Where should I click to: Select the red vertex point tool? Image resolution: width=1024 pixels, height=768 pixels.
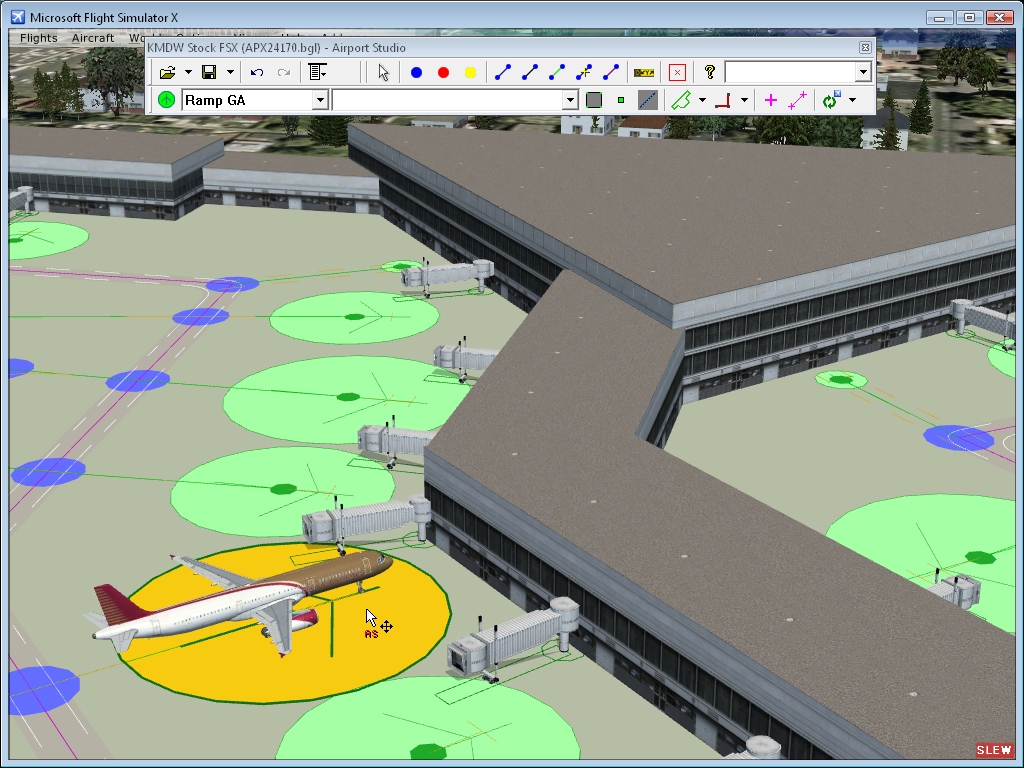(444, 72)
